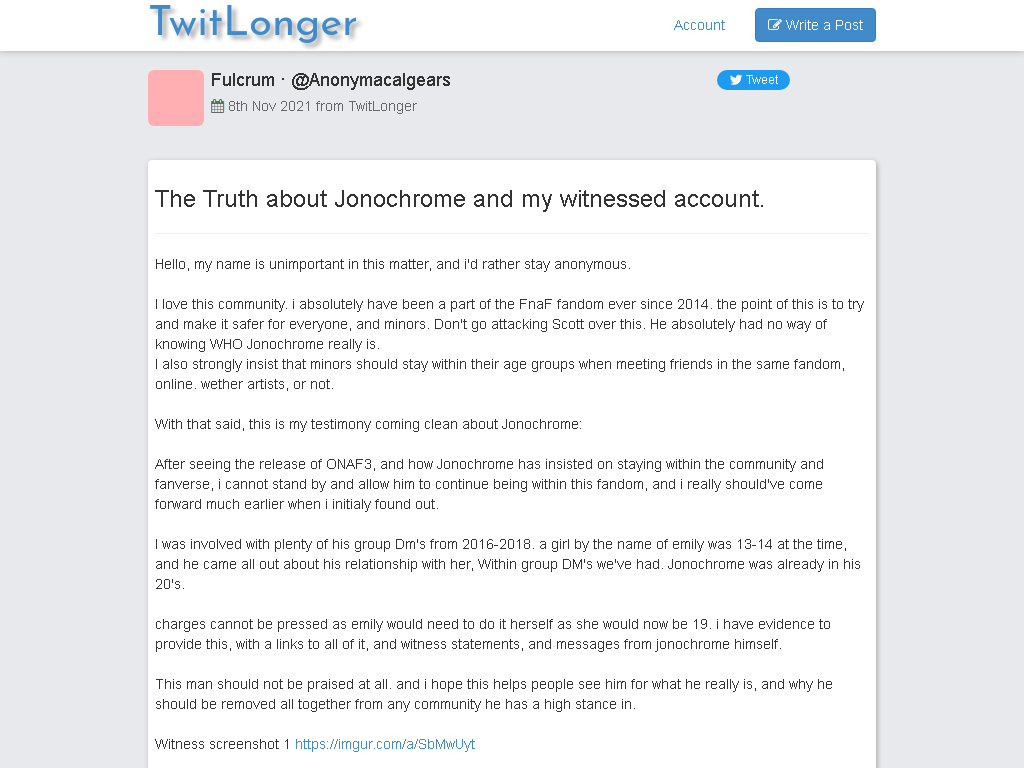The image size is (1024, 768).
Task: Click the paragraph mentioning ONAF3 release
Action: [x=489, y=484]
